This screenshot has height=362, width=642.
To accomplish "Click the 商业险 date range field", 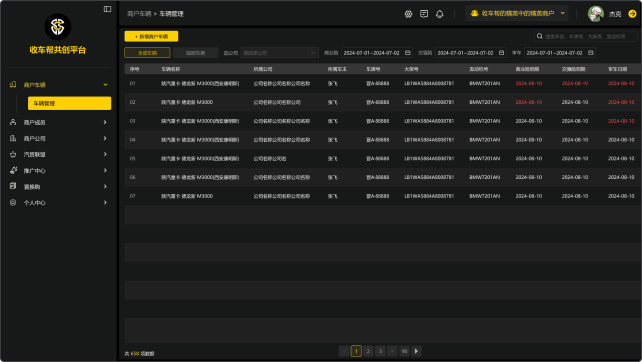I will 377,52.
